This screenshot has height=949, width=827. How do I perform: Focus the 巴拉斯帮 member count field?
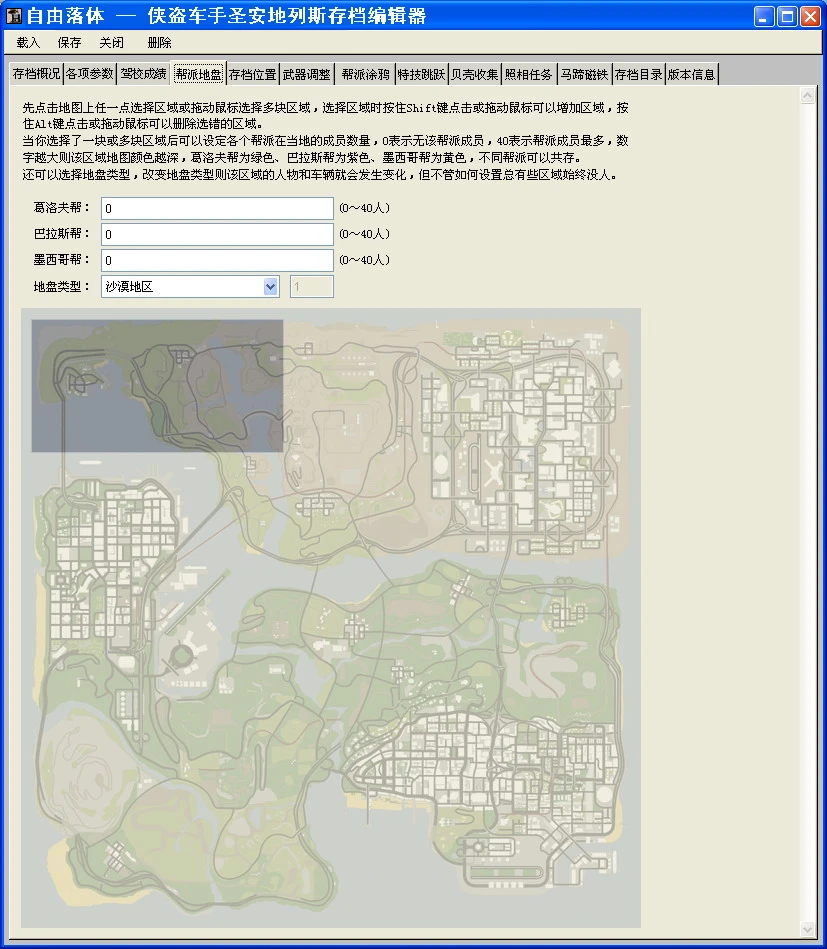point(217,234)
